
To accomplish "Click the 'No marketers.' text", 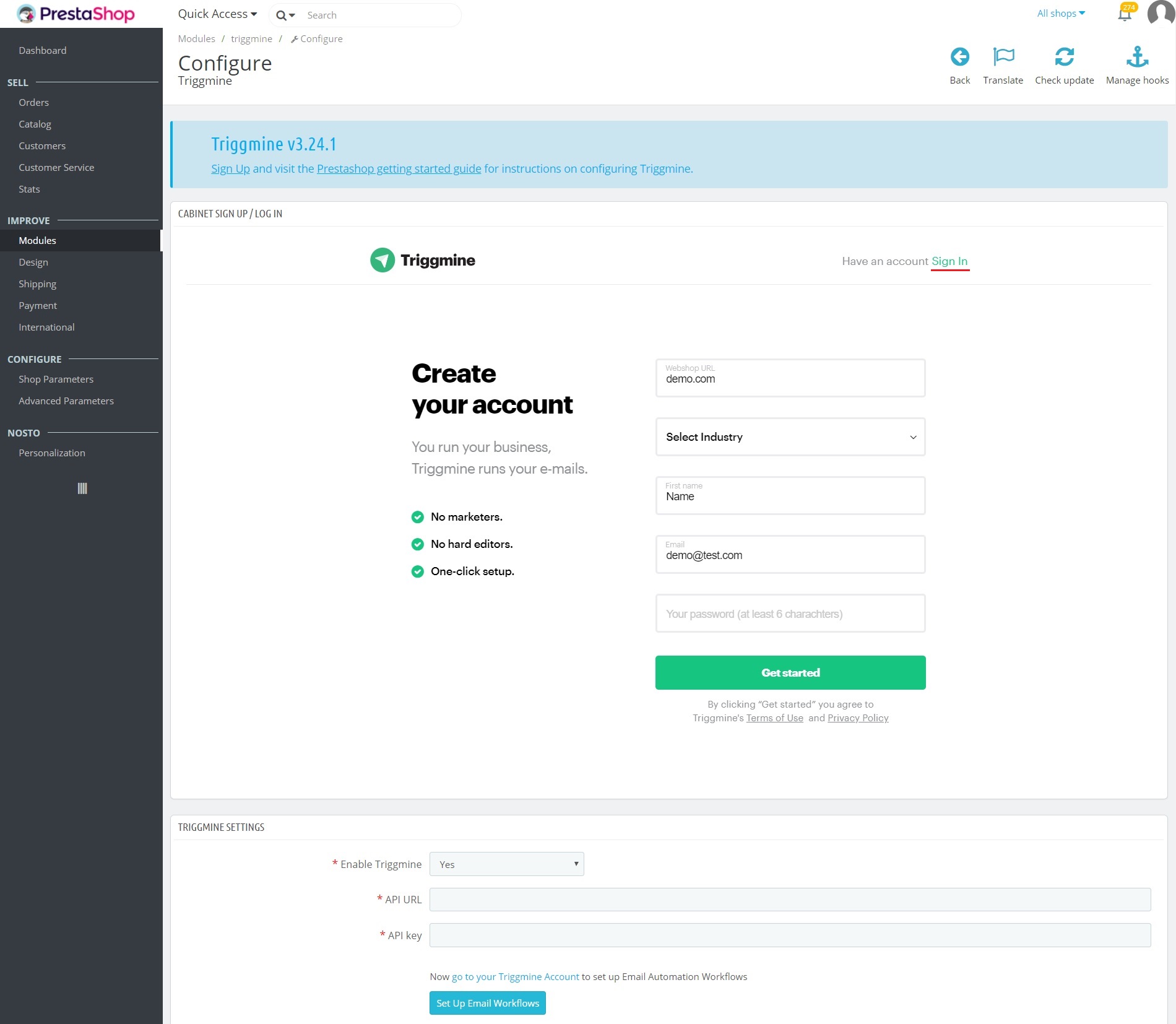I will pyautogui.click(x=467, y=517).
